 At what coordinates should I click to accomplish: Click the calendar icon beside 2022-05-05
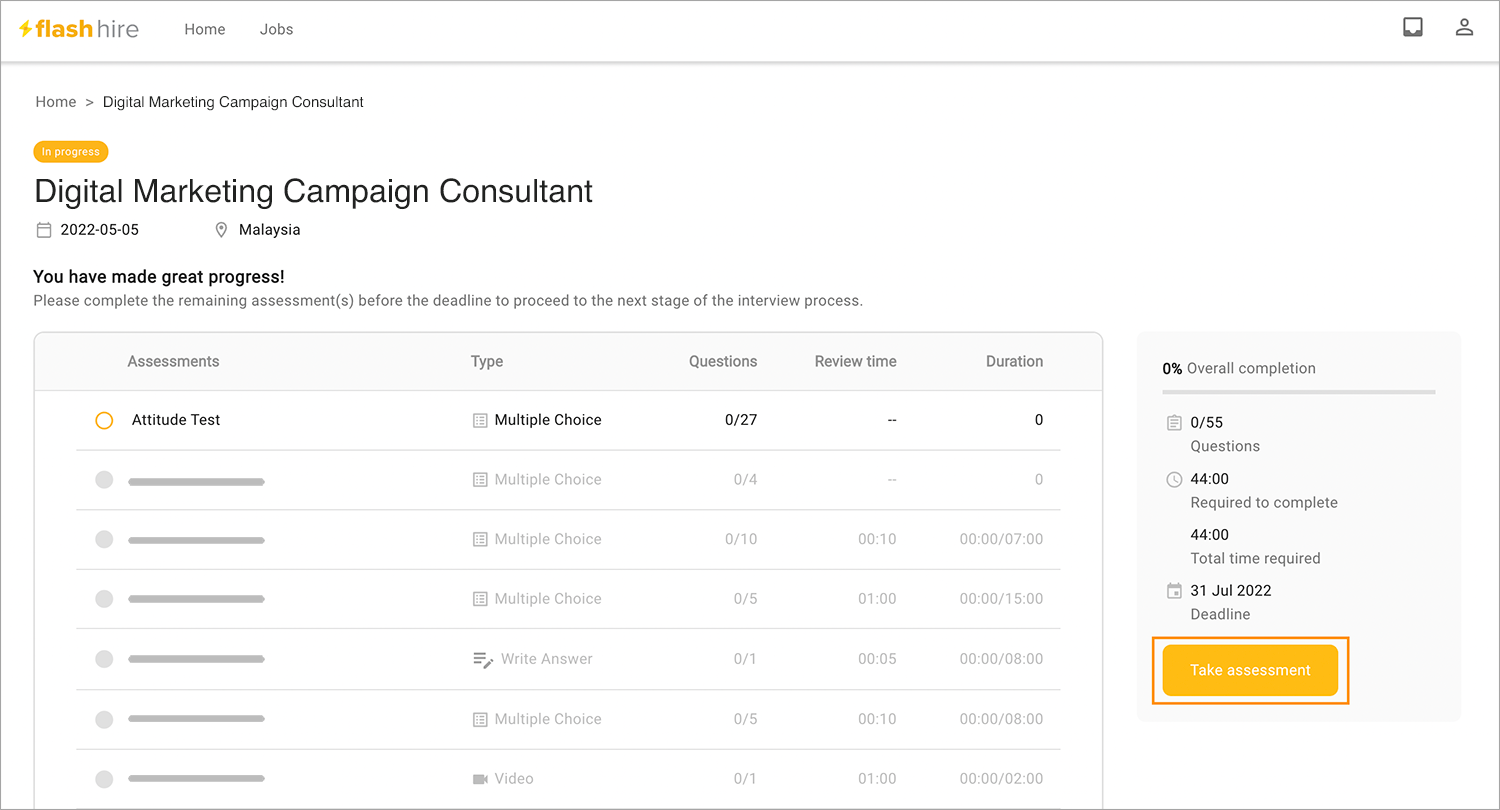(44, 230)
